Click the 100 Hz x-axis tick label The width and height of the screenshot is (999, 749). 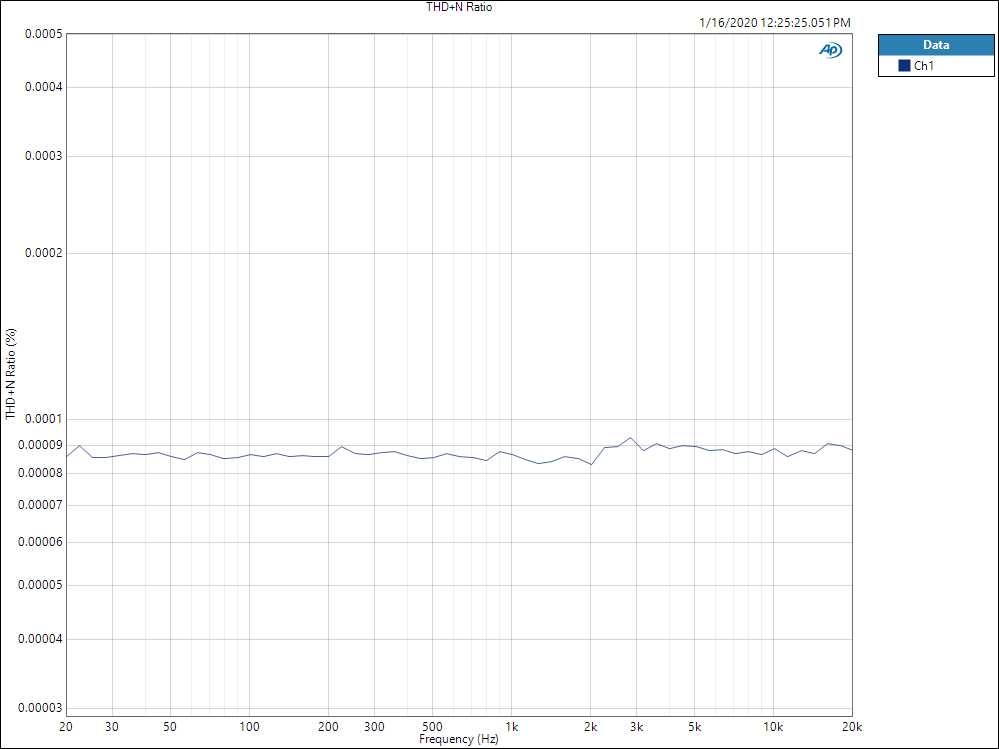(249, 727)
